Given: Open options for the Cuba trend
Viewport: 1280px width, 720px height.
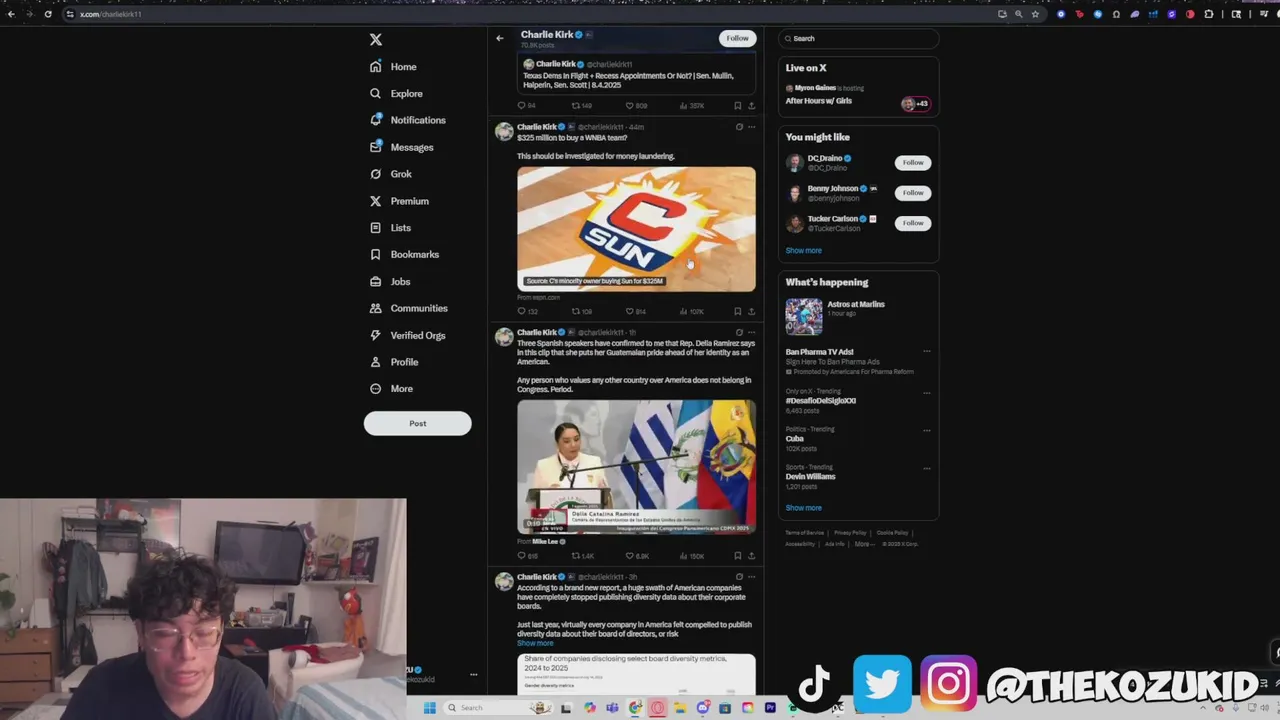Looking at the screenshot, I should coord(927,430).
